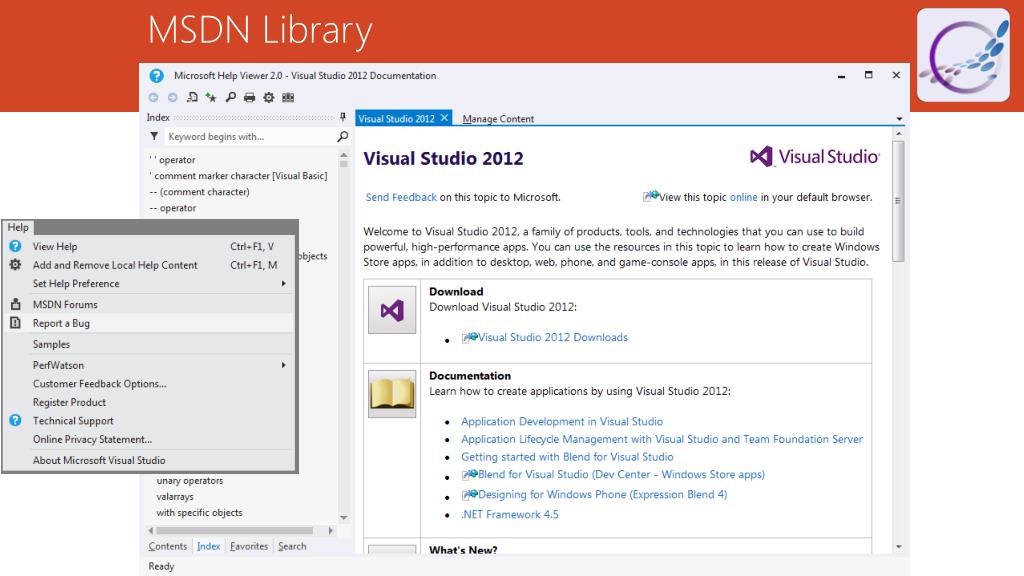Expand the PerfWatson submenu arrow
1024x576 pixels.
click(x=283, y=365)
